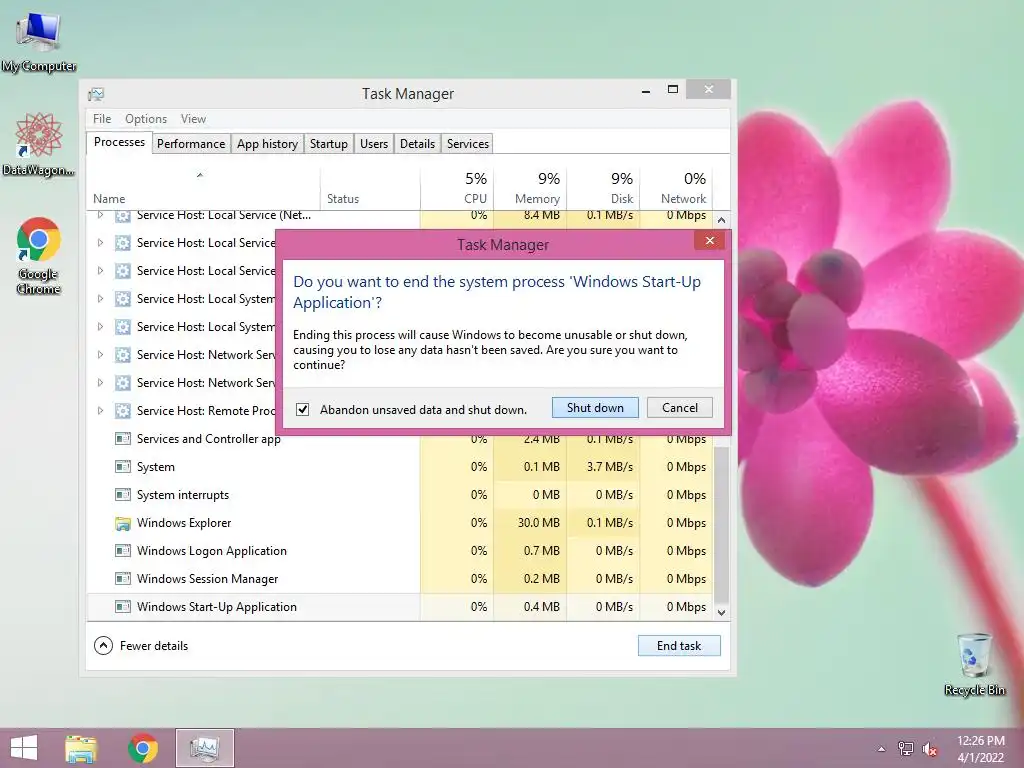This screenshot has width=1024, height=768.
Task: Switch to the Details tab
Action: pyautogui.click(x=417, y=144)
